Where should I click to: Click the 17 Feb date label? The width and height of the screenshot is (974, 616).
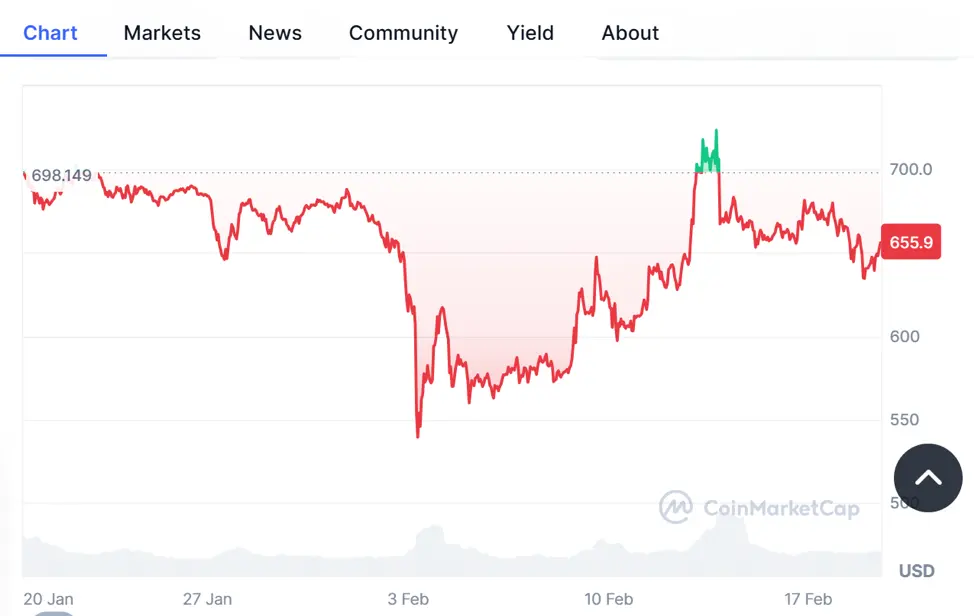click(x=808, y=599)
